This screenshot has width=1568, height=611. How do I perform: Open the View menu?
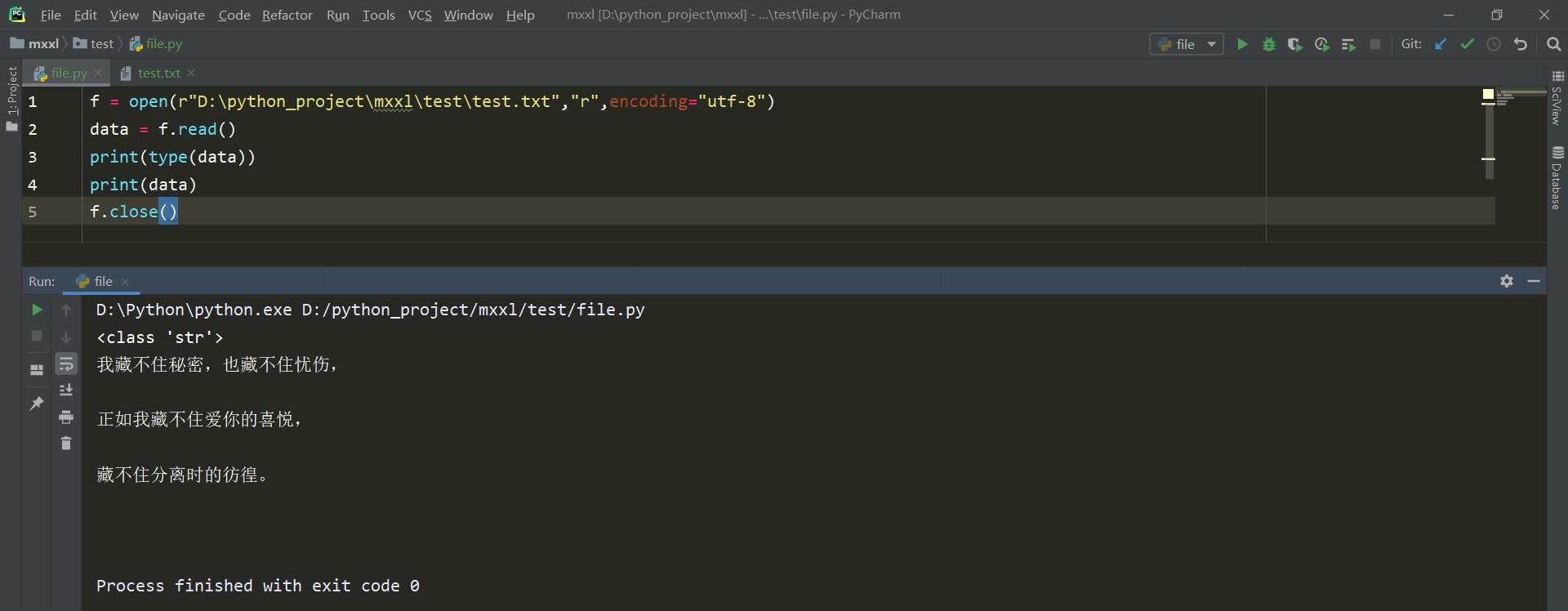pos(124,15)
